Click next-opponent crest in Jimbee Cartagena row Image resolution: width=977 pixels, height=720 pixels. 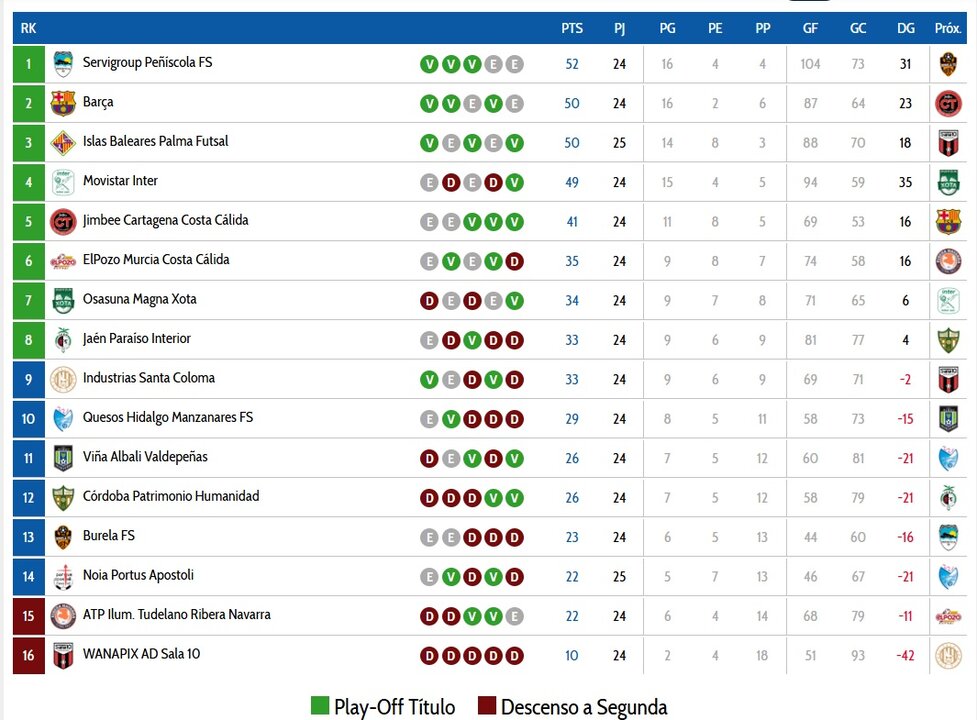(x=948, y=221)
